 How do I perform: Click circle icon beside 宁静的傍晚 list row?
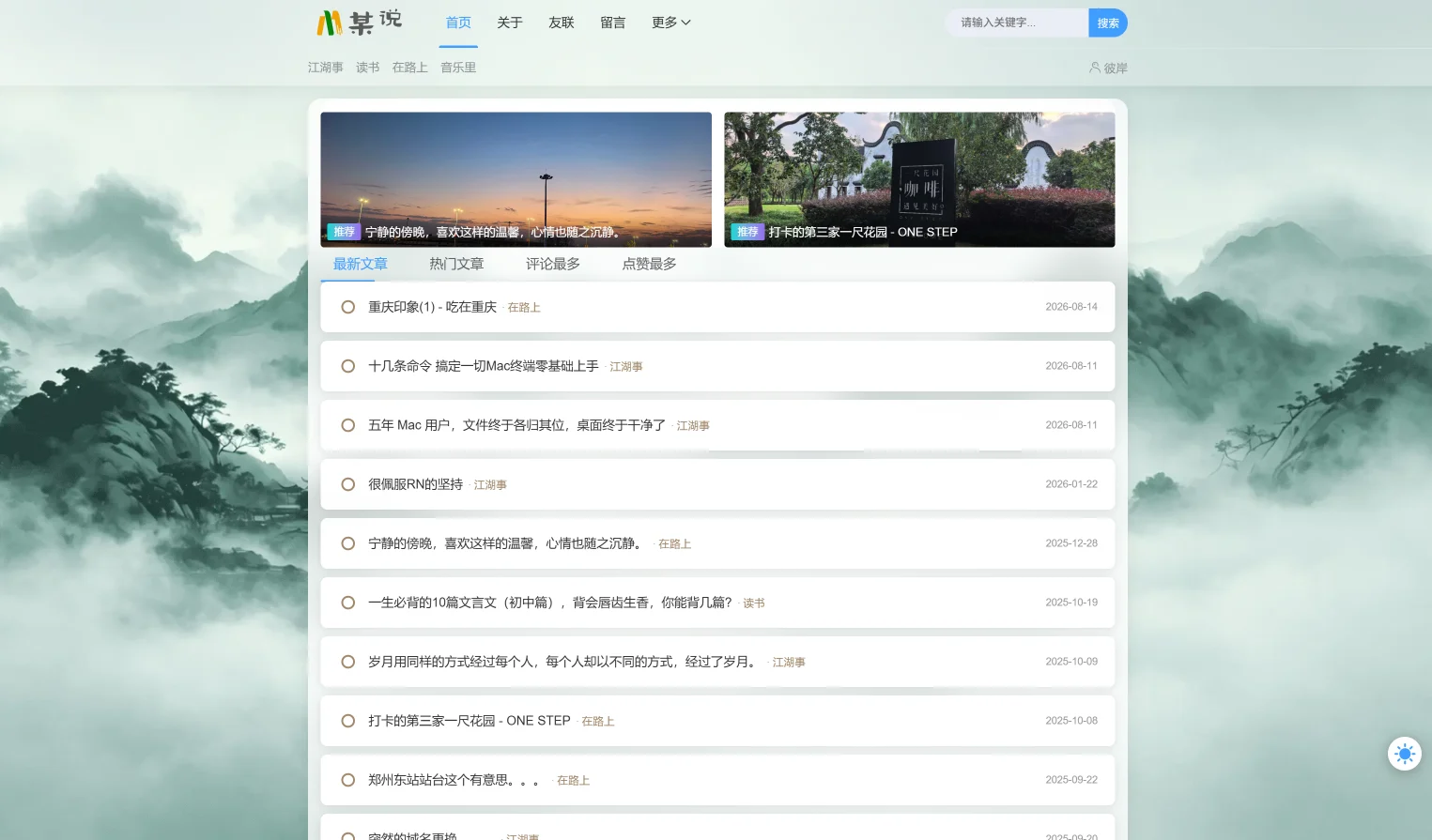click(348, 543)
